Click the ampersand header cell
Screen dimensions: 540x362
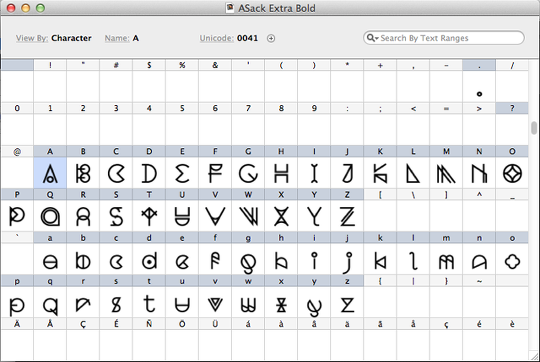pos(215,65)
